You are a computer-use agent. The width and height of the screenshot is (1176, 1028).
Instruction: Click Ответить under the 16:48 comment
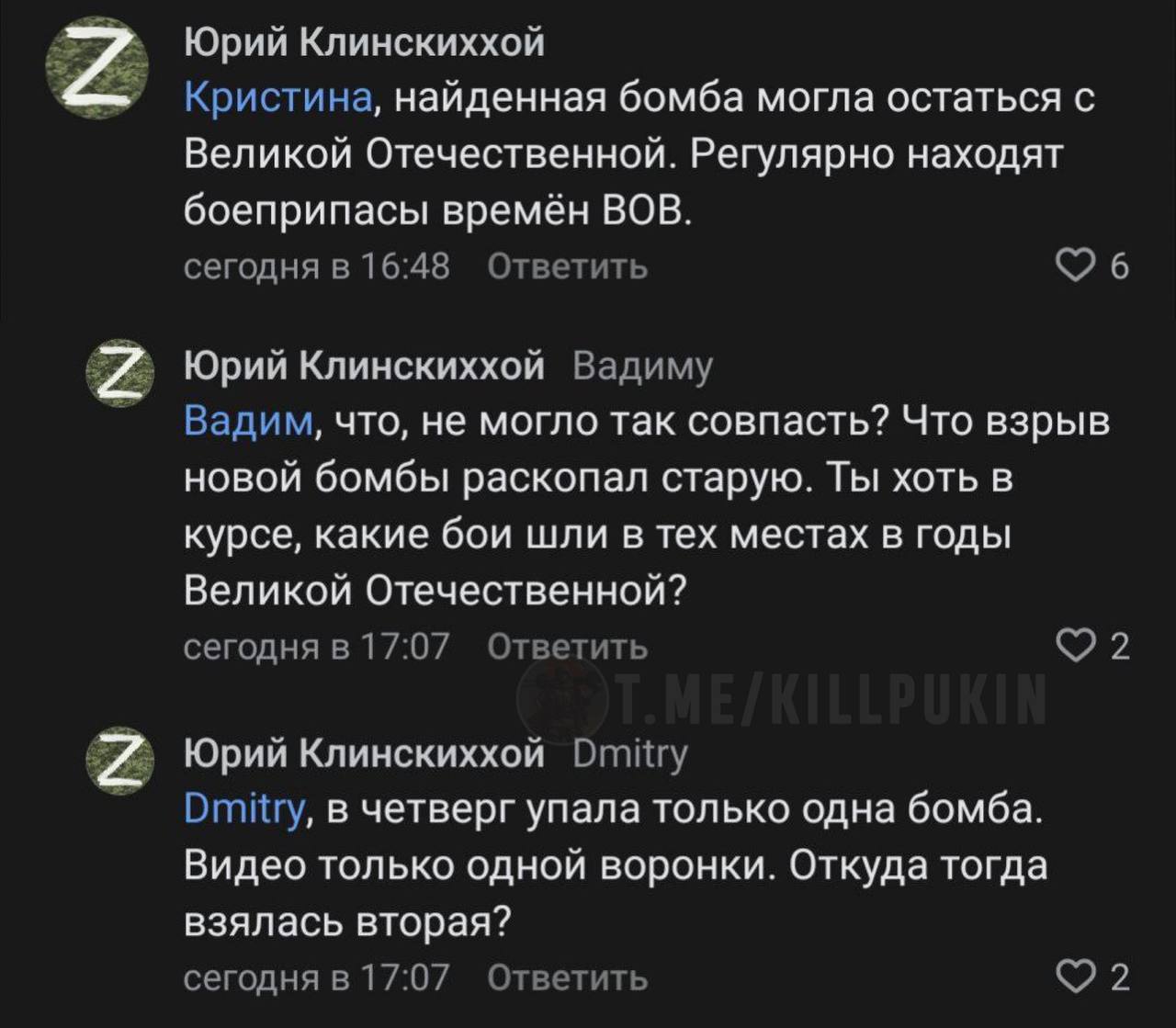click(x=567, y=266)
